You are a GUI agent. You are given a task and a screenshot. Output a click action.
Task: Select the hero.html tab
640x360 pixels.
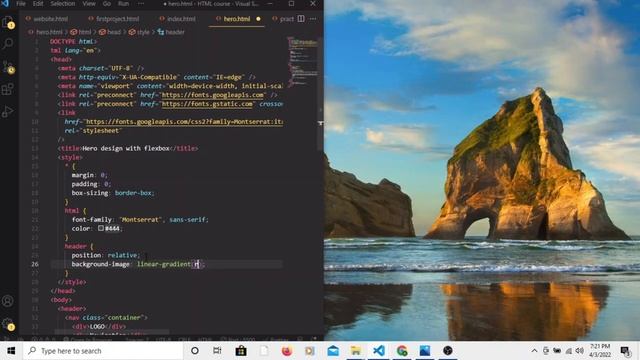tap(237, 19)
